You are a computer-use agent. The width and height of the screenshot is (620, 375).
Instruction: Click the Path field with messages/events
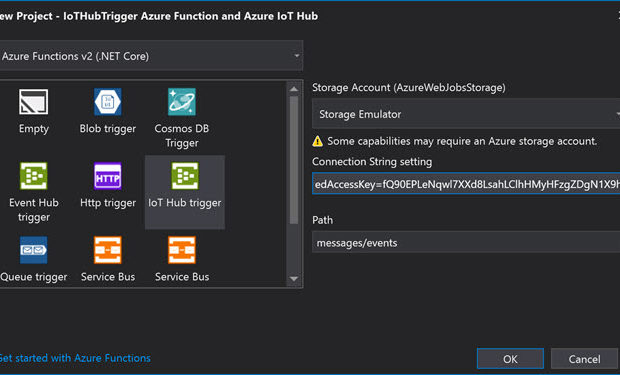click(x=466, y=242)
